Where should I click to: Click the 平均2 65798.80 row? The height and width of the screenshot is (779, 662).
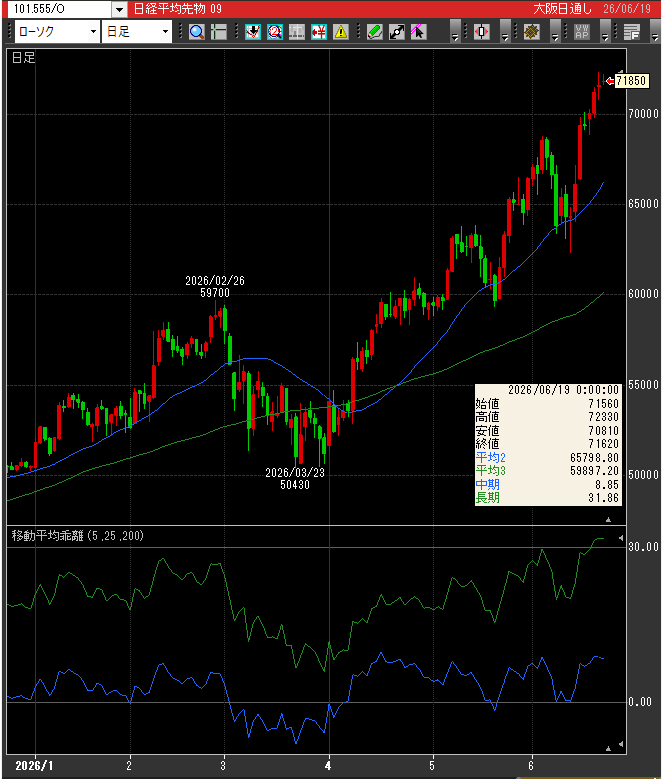(x=547, y=457)
